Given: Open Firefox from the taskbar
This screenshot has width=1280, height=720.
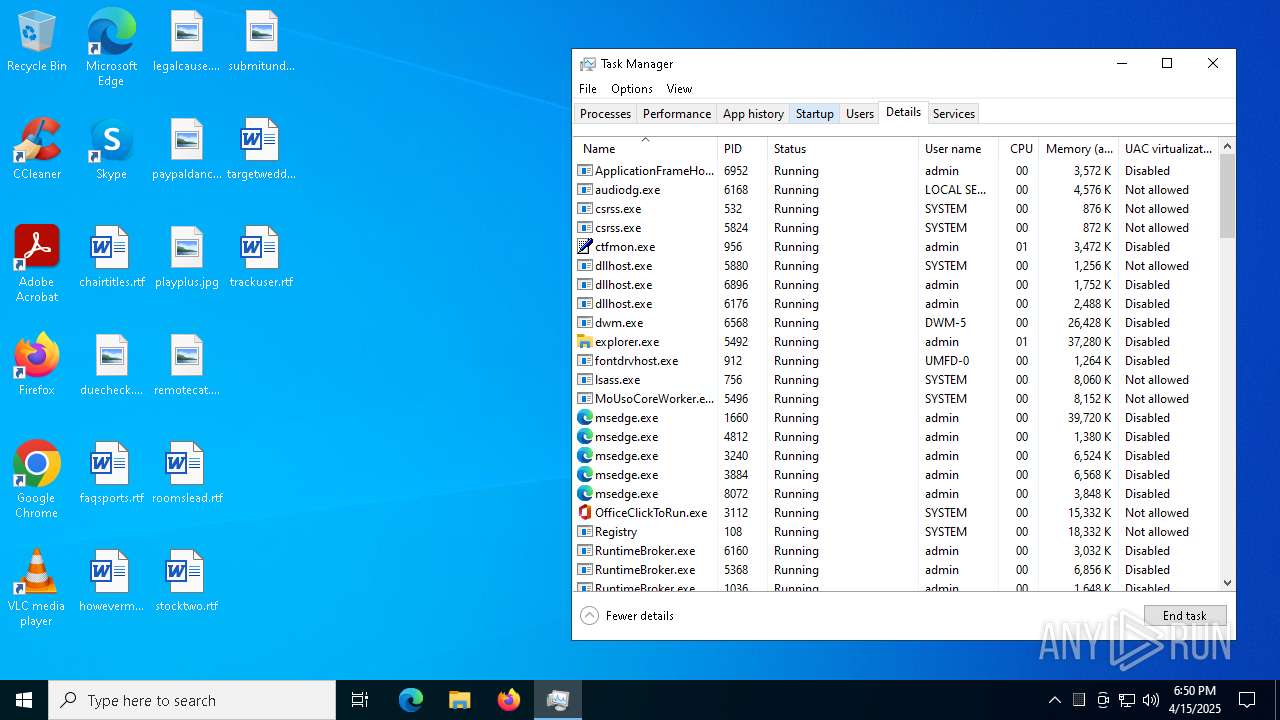Looking at the screenshot, I should [509, 700].
